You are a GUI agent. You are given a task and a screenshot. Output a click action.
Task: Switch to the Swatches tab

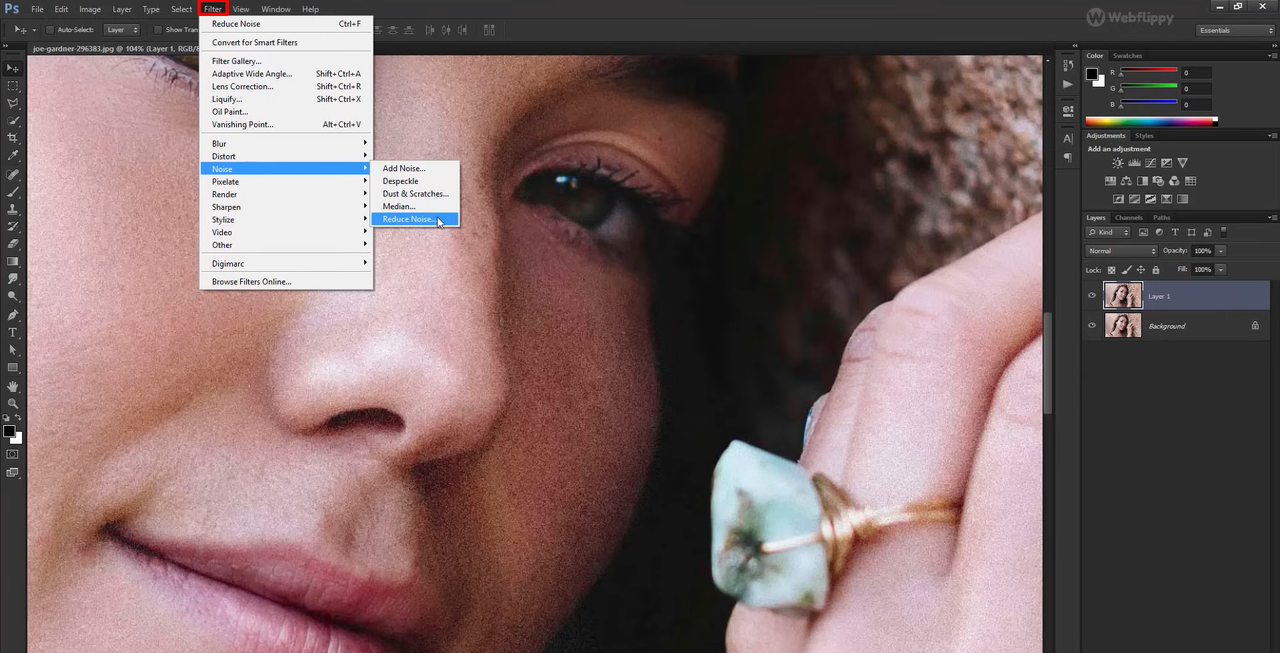coord(1127,56)
